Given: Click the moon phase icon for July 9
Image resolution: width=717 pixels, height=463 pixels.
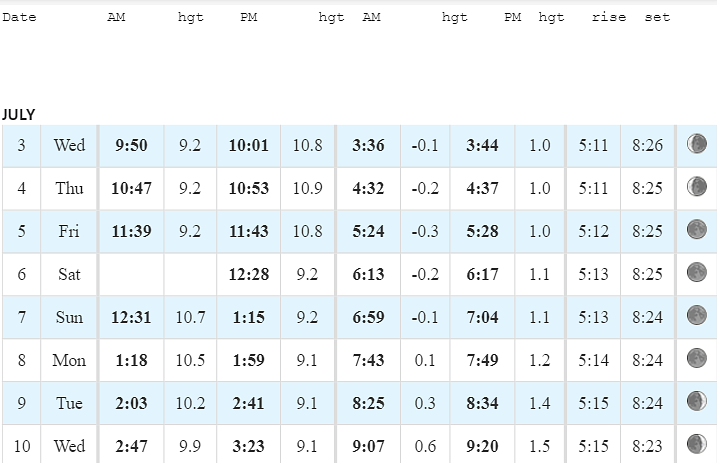Looking at the screenshot, I should click(x=696, y=401).
